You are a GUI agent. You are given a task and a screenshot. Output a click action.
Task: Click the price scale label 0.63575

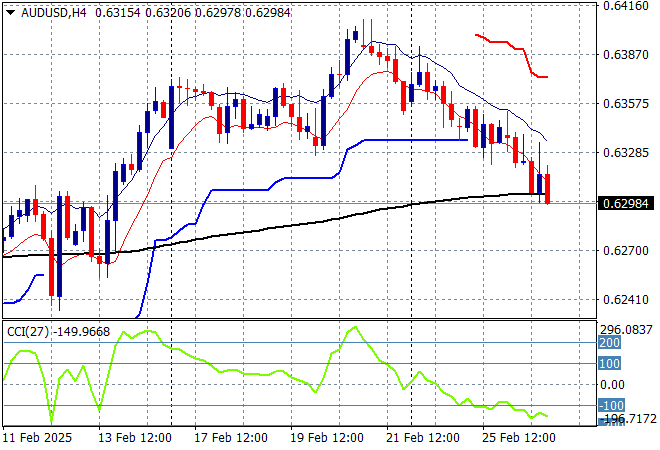625,104
